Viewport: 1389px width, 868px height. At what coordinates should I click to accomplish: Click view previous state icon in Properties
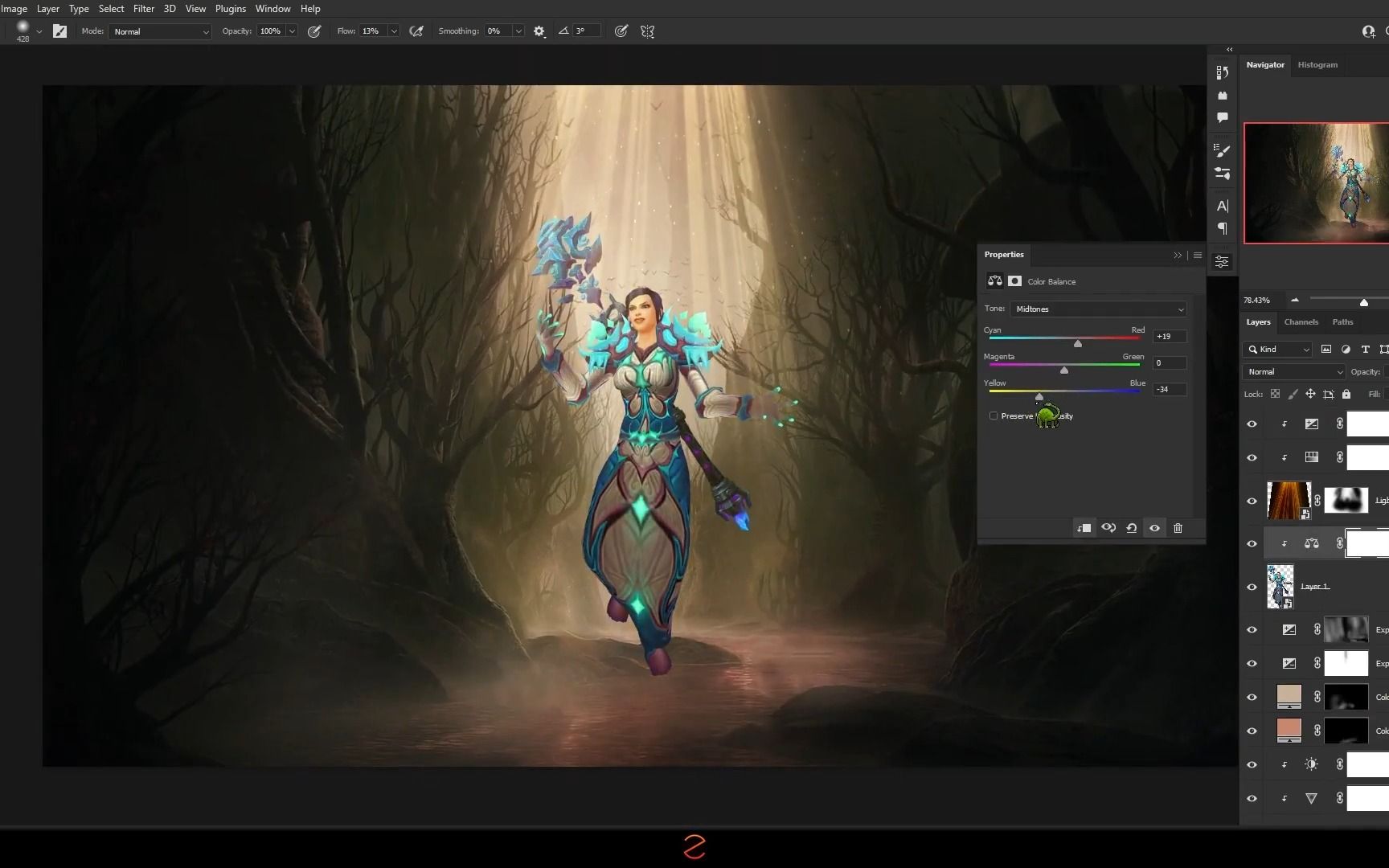(1108, 528)
